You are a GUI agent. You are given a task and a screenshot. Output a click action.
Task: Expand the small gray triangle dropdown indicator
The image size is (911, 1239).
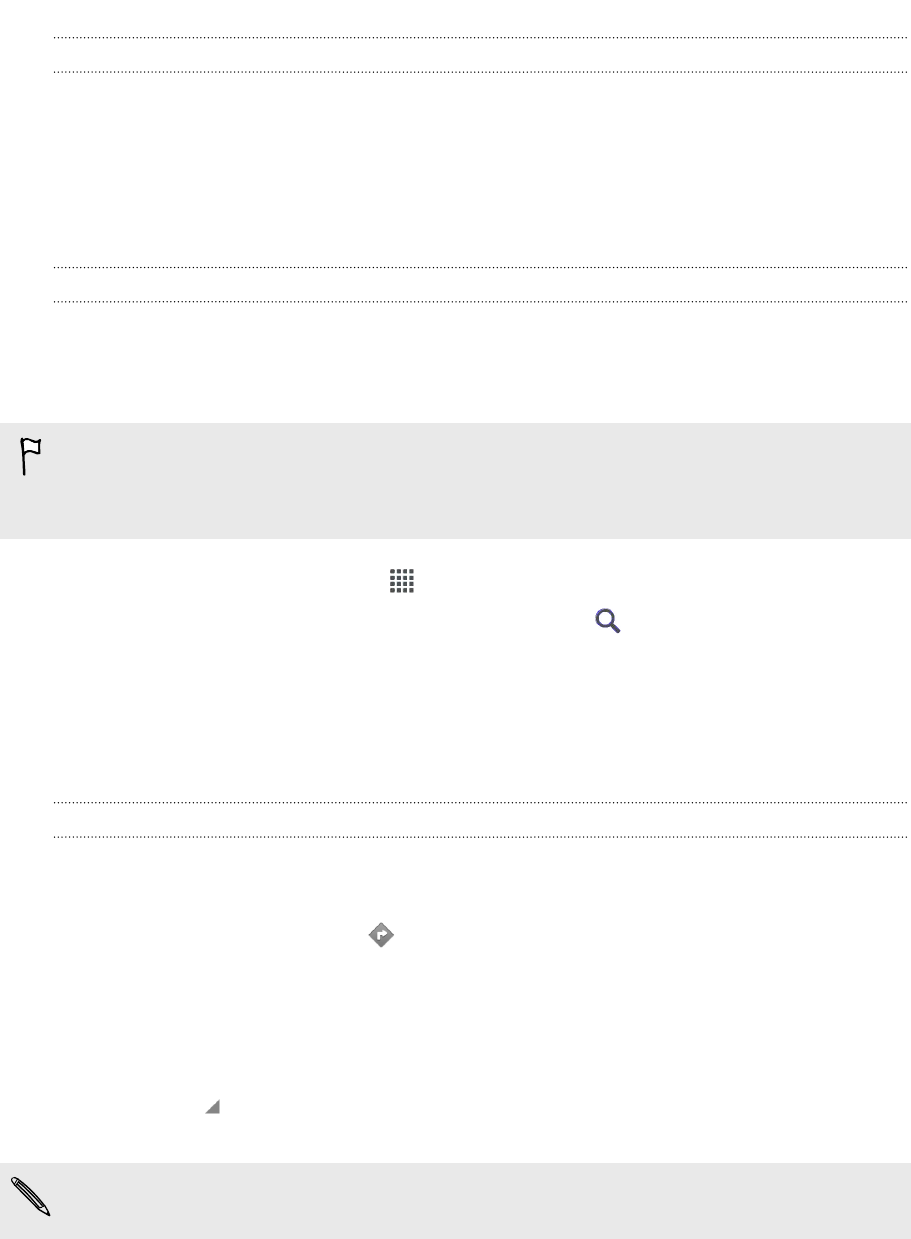212,1107
